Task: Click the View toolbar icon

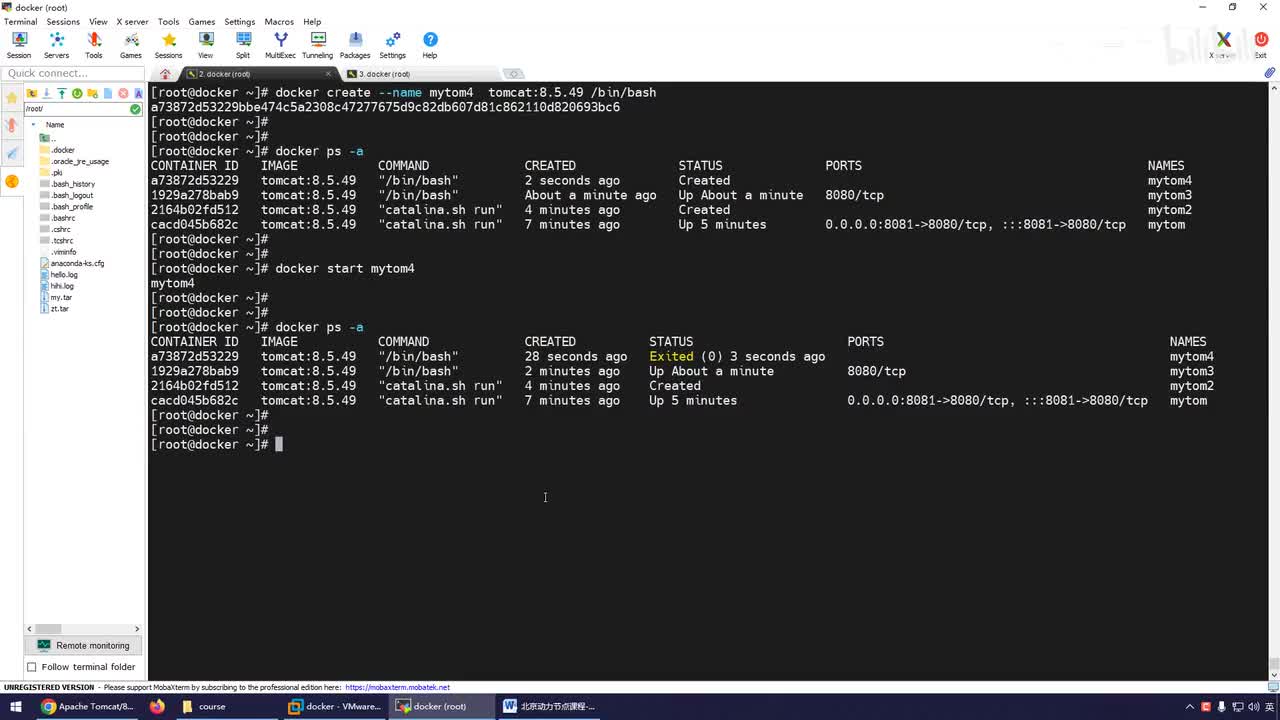Action: 206,45
